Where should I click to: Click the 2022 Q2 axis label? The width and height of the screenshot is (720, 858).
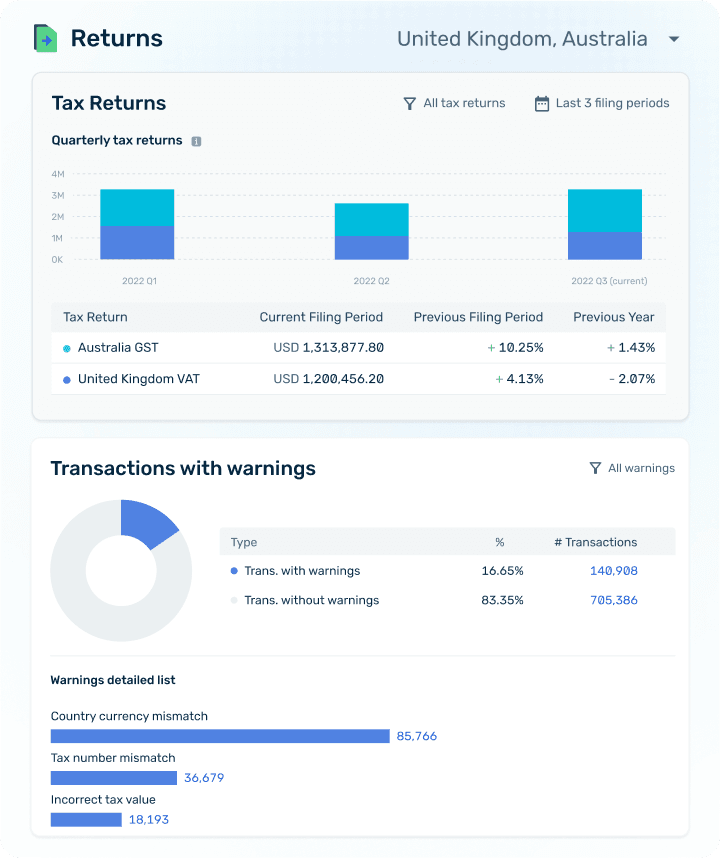click(371, 281)
